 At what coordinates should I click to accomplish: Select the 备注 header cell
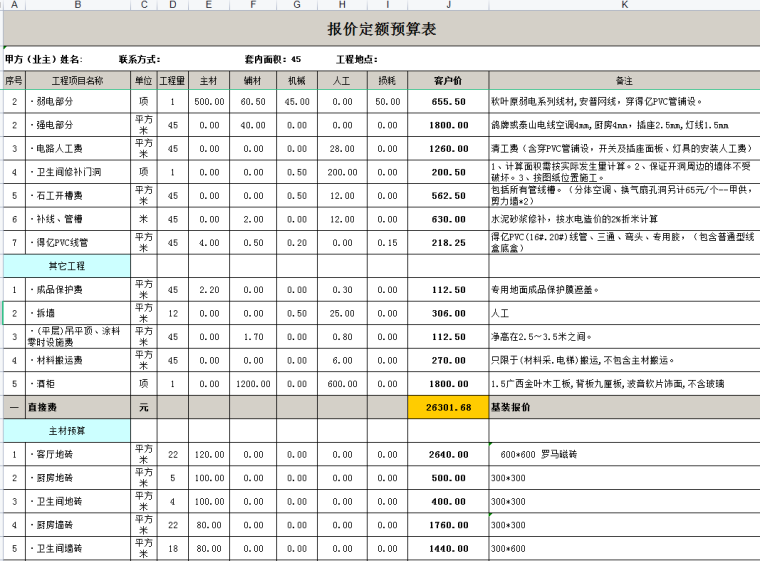coord(624,80)
